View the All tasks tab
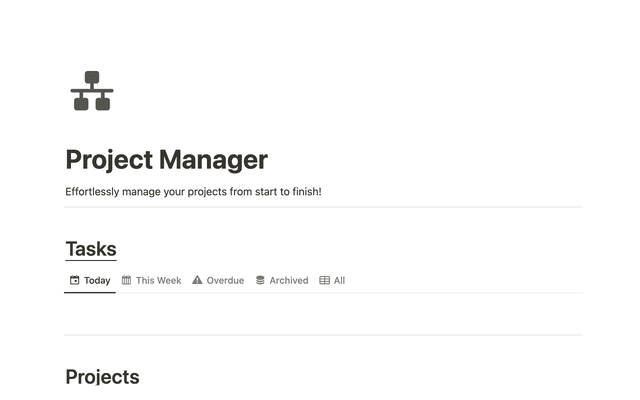640x400 pixels. click(x=339, y=281)
